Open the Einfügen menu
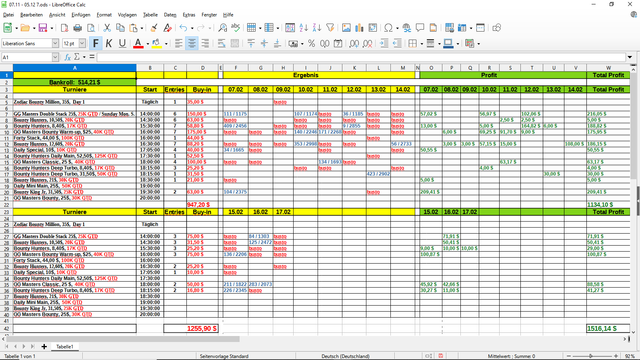Screen dimensions: 640x360 [81, 15]
